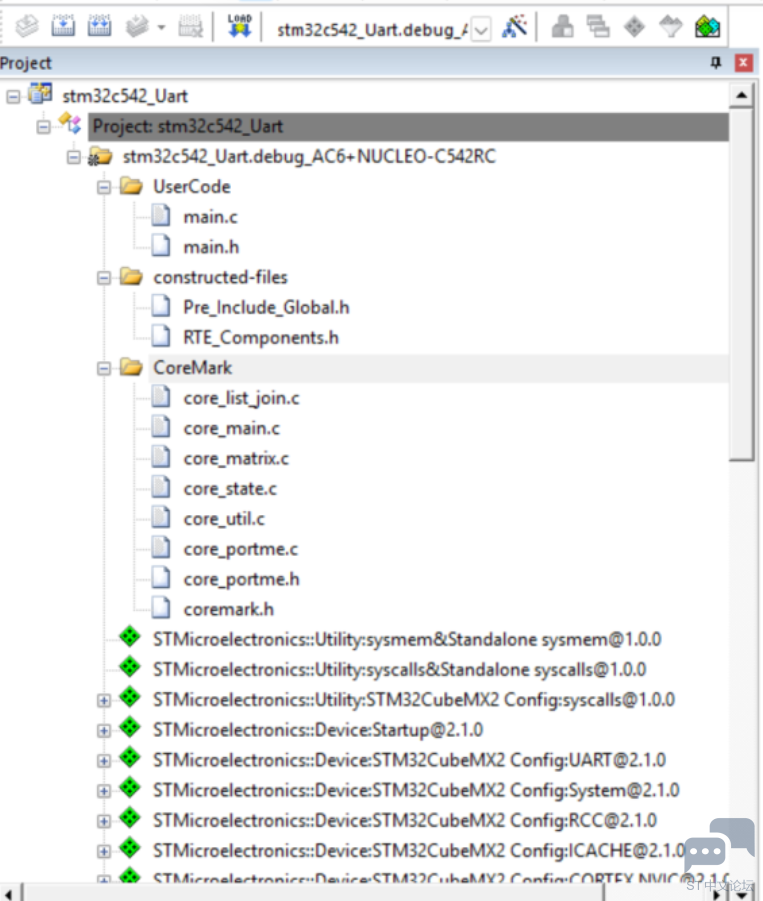Click the File Extensions/Books toolbar icon

coord(562,26)
